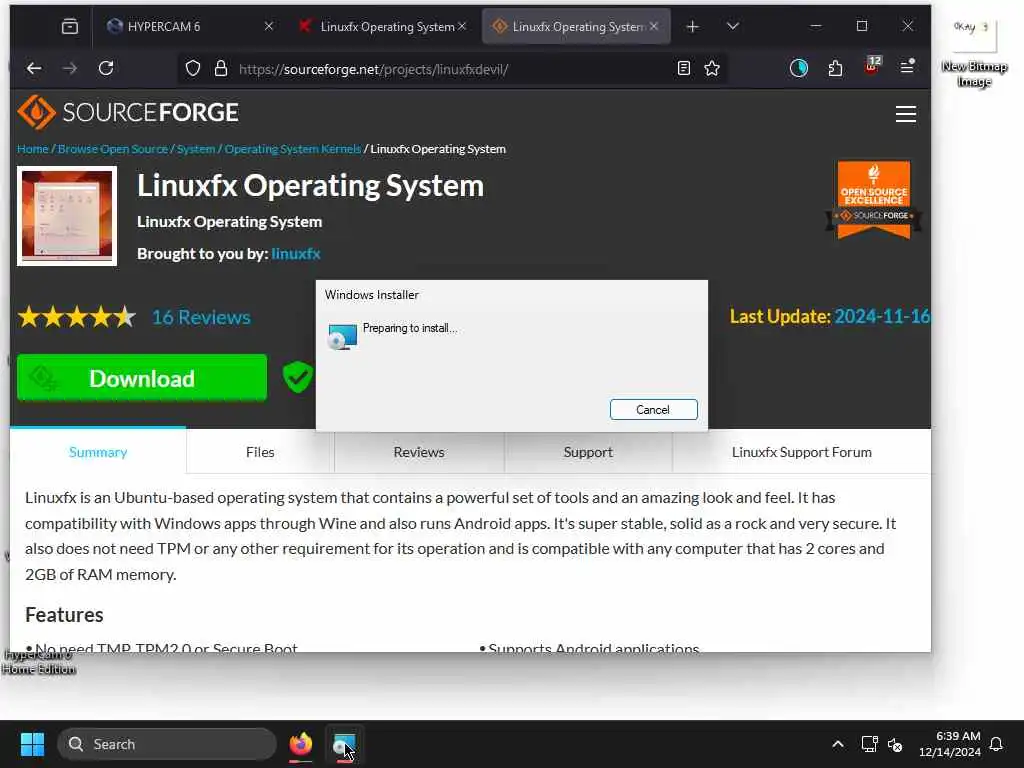Click the Open Source Excellence badge
This screenshot has width=1024, height=768.
(873, 200)
